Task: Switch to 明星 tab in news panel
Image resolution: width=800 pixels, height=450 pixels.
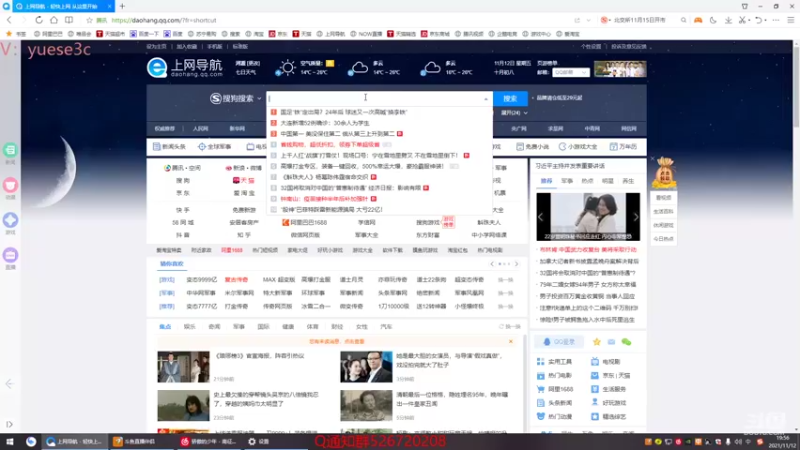Action: coord(608,181)
